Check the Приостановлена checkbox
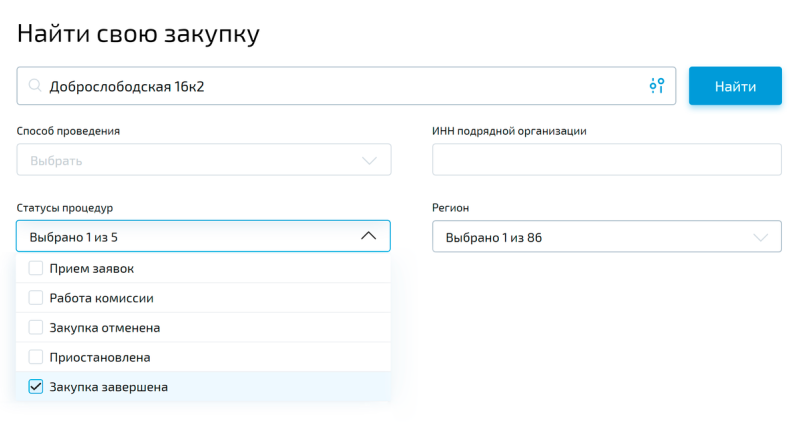The image size is (800, 431). click(x=36, y=357)
